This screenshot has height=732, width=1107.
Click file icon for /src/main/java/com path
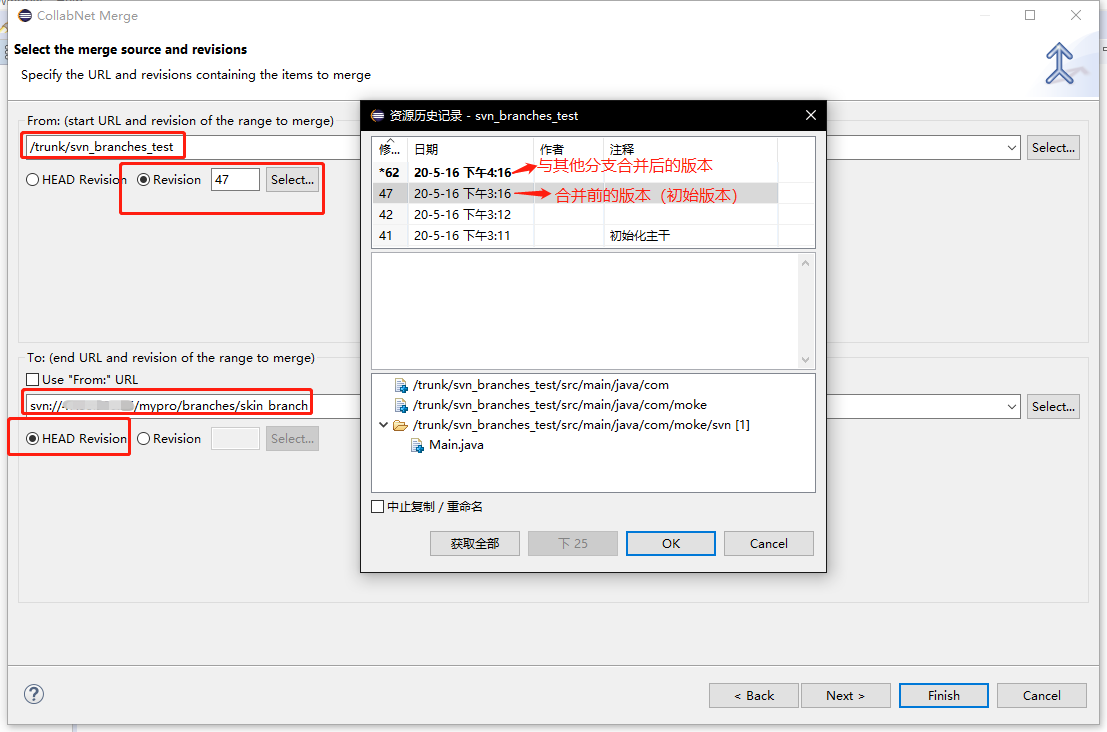click(x=401, y=385)
